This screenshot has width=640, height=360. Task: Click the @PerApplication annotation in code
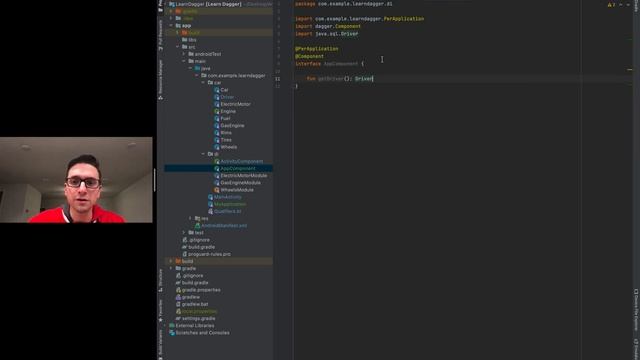coord(317,49)
